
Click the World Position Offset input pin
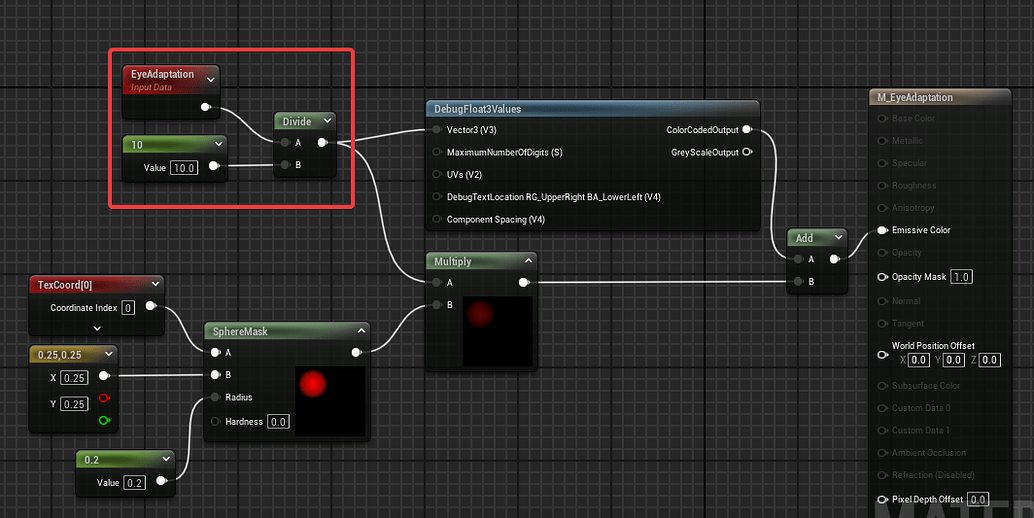(882, 355)
